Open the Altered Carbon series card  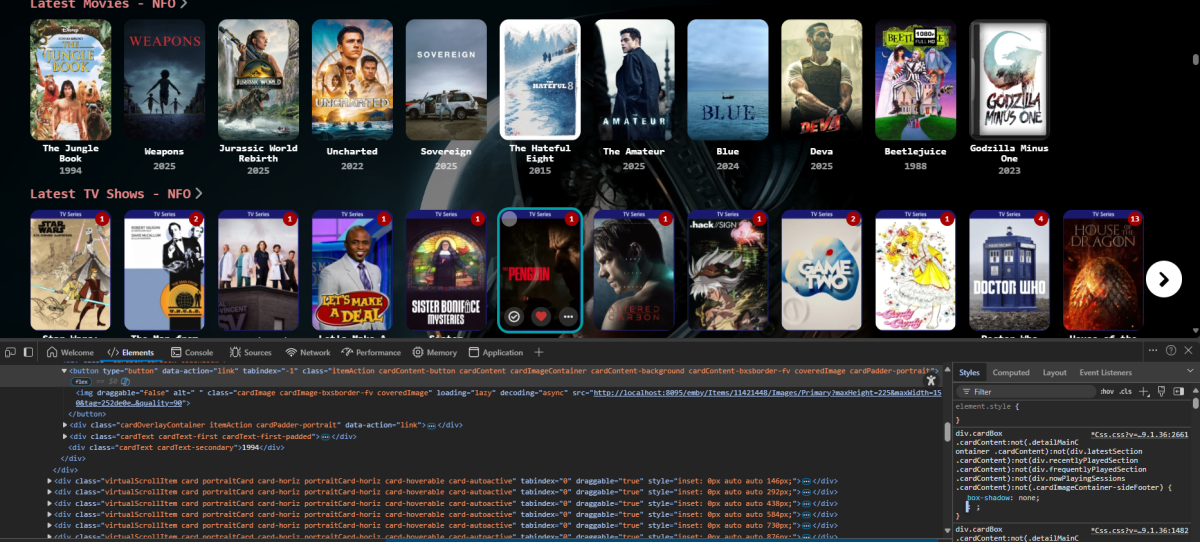634,270
